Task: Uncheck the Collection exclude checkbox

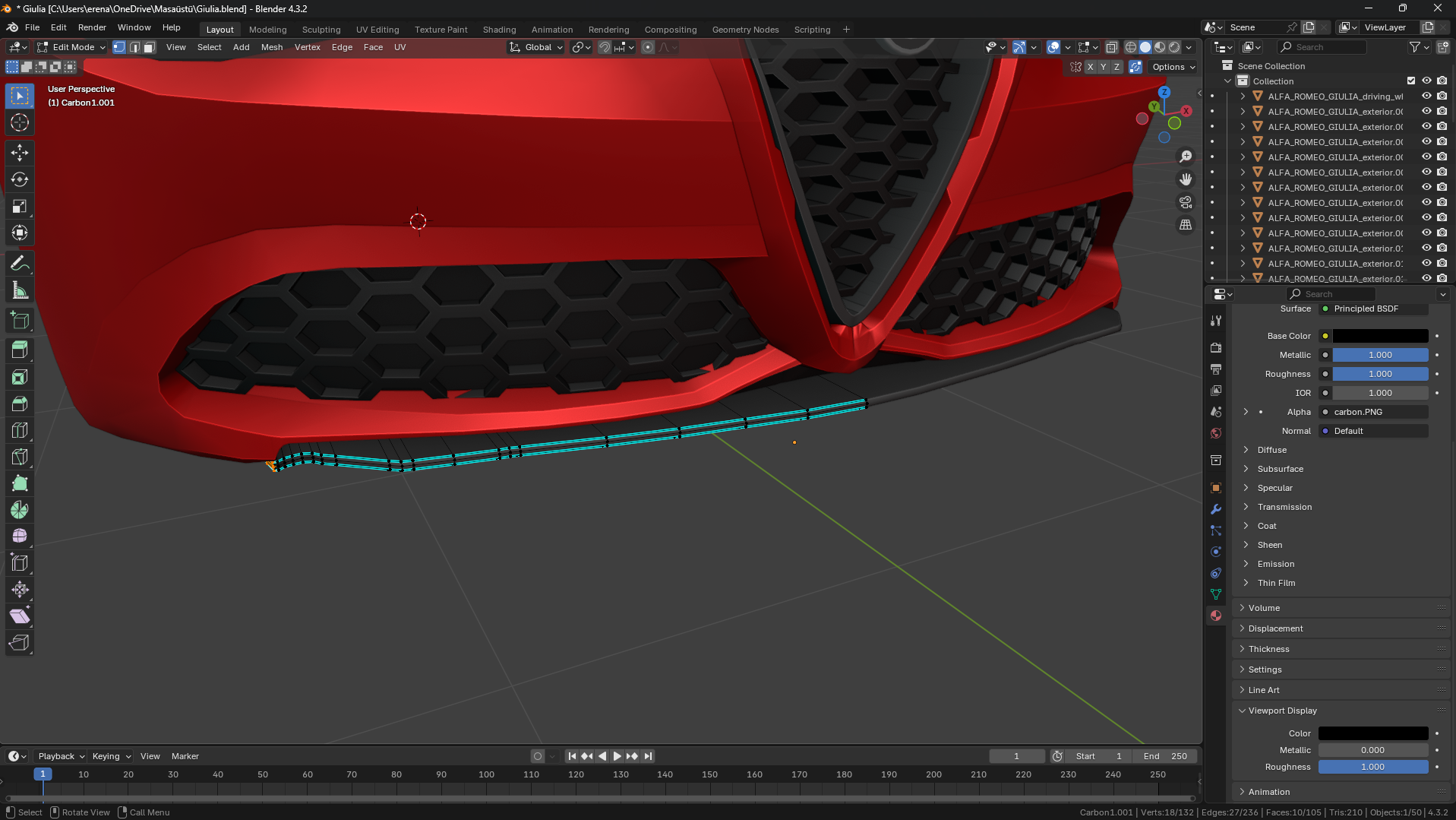Action: coord(1411,81)
